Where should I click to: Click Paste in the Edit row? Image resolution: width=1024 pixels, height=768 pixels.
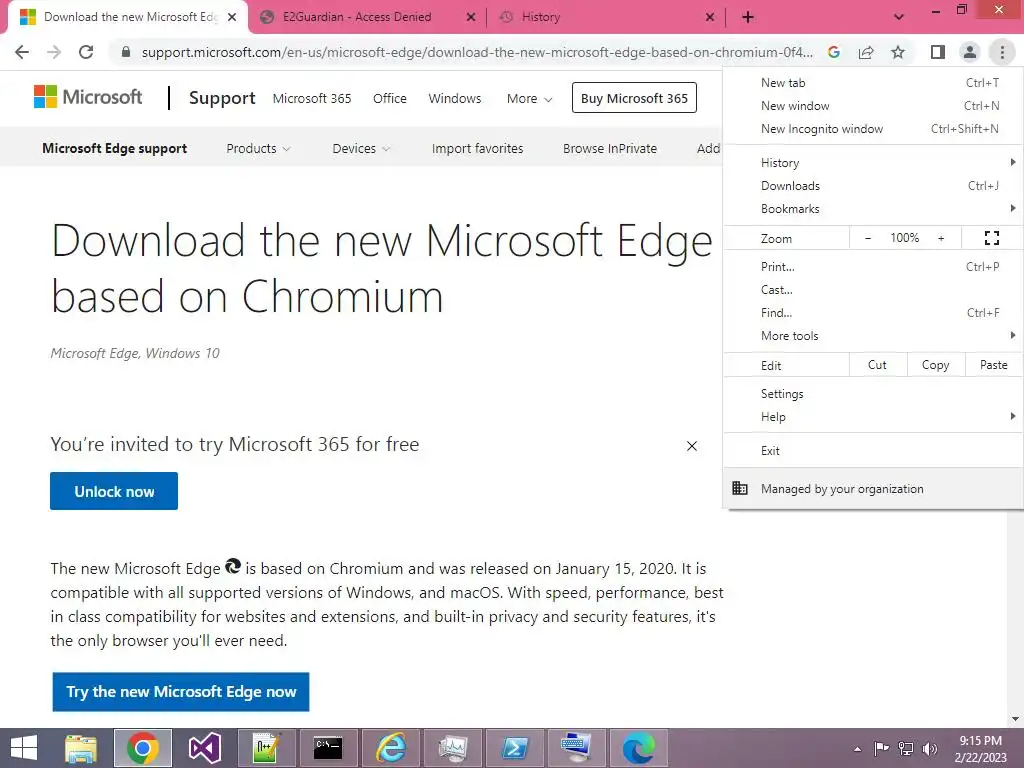tap(993, 365)
